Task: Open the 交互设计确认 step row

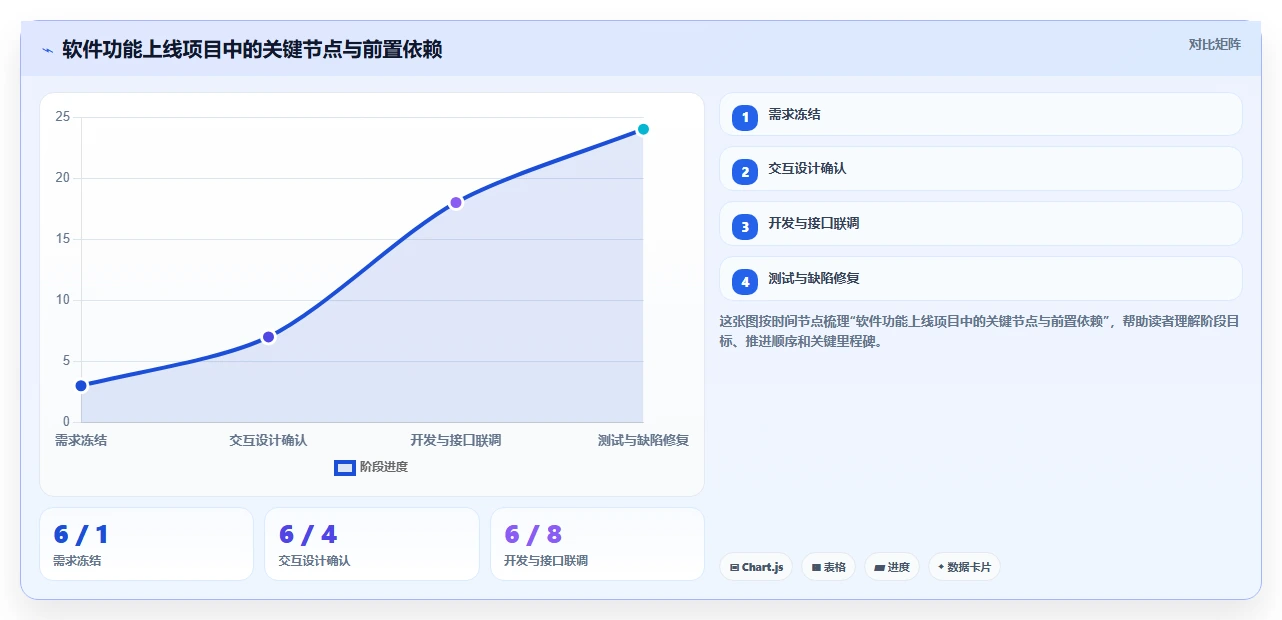Action: click(980, 169)
